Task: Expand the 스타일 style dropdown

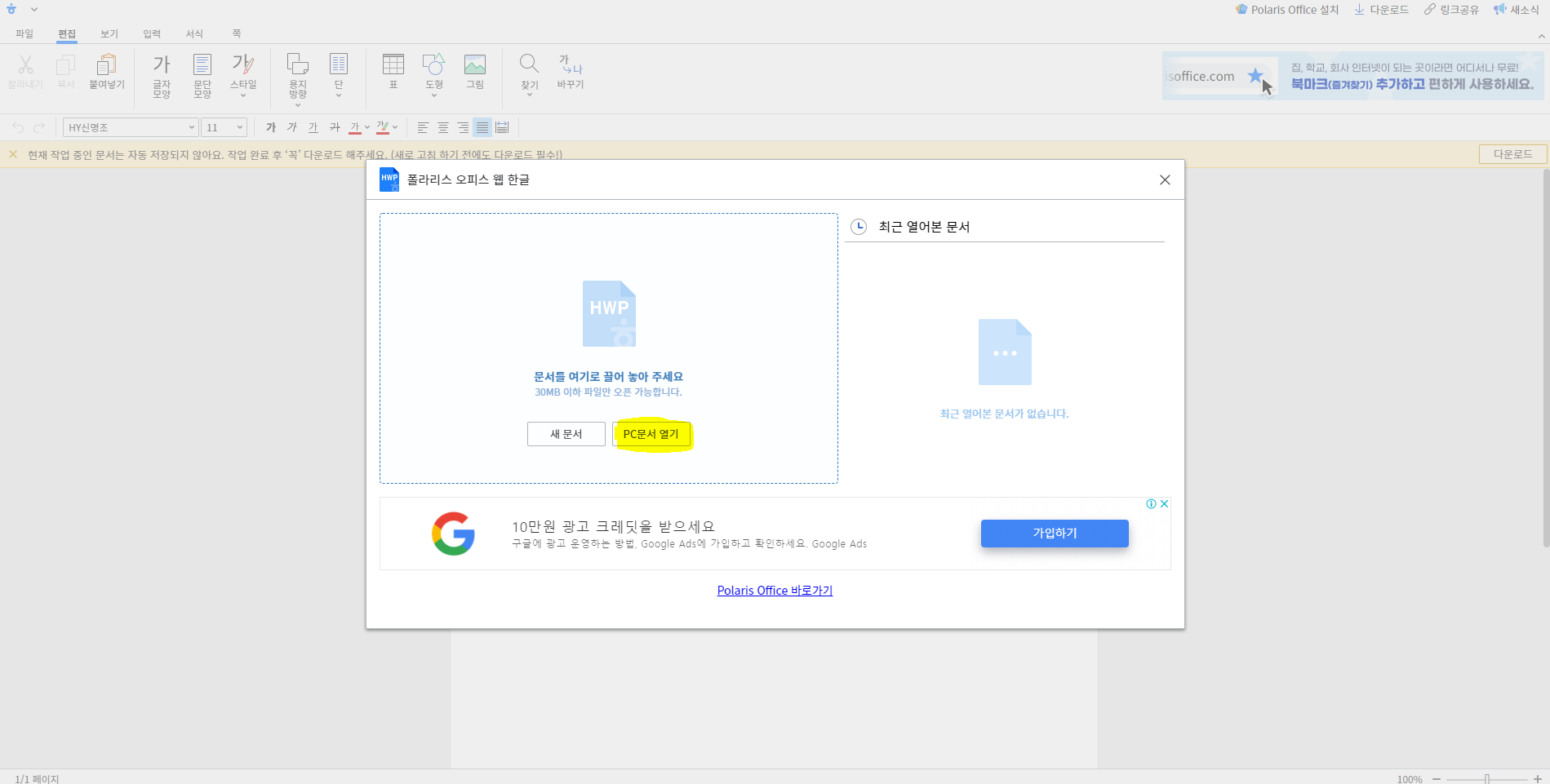Action: click(243, 95)
